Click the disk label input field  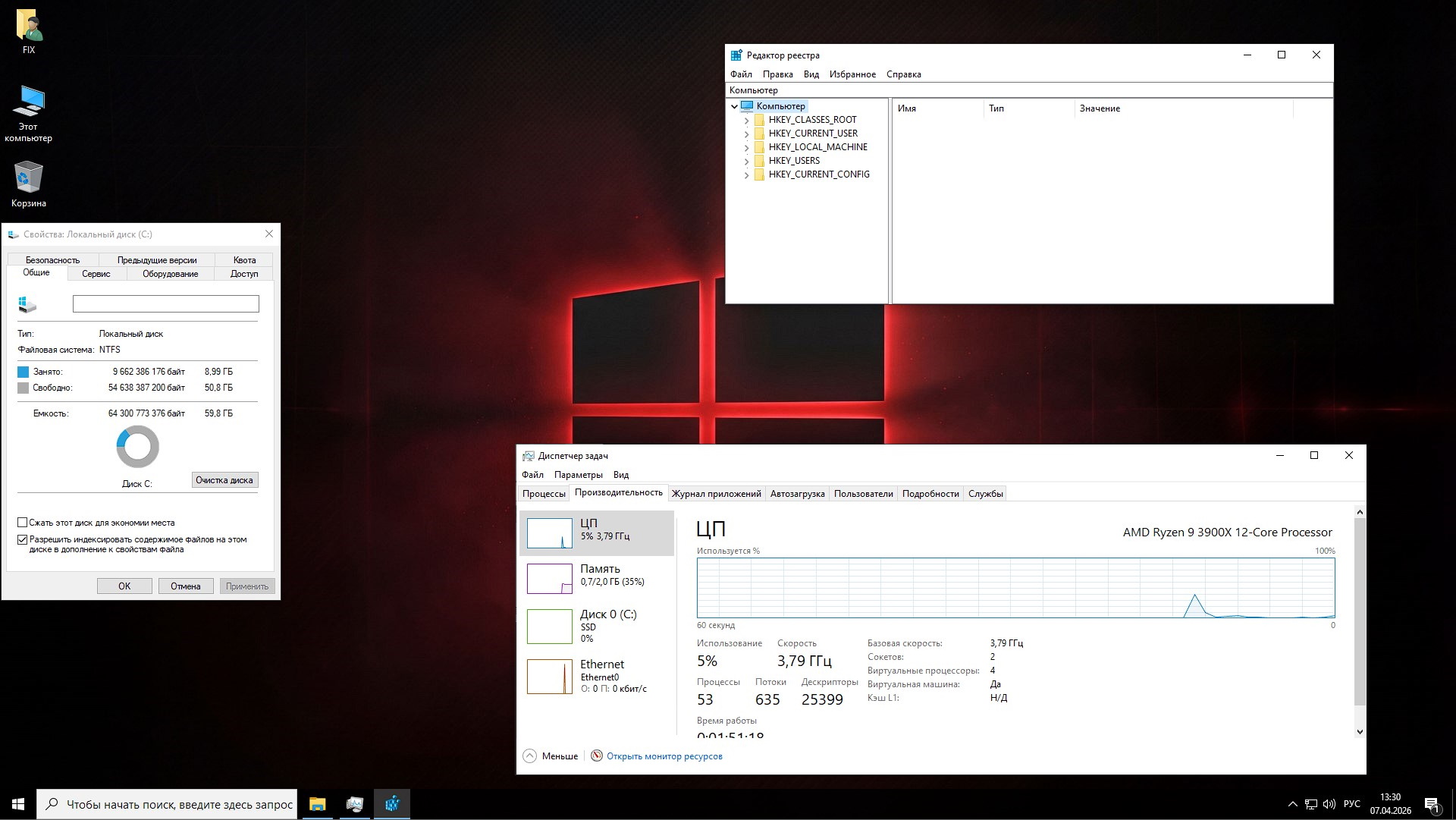[x=165, y=303]
